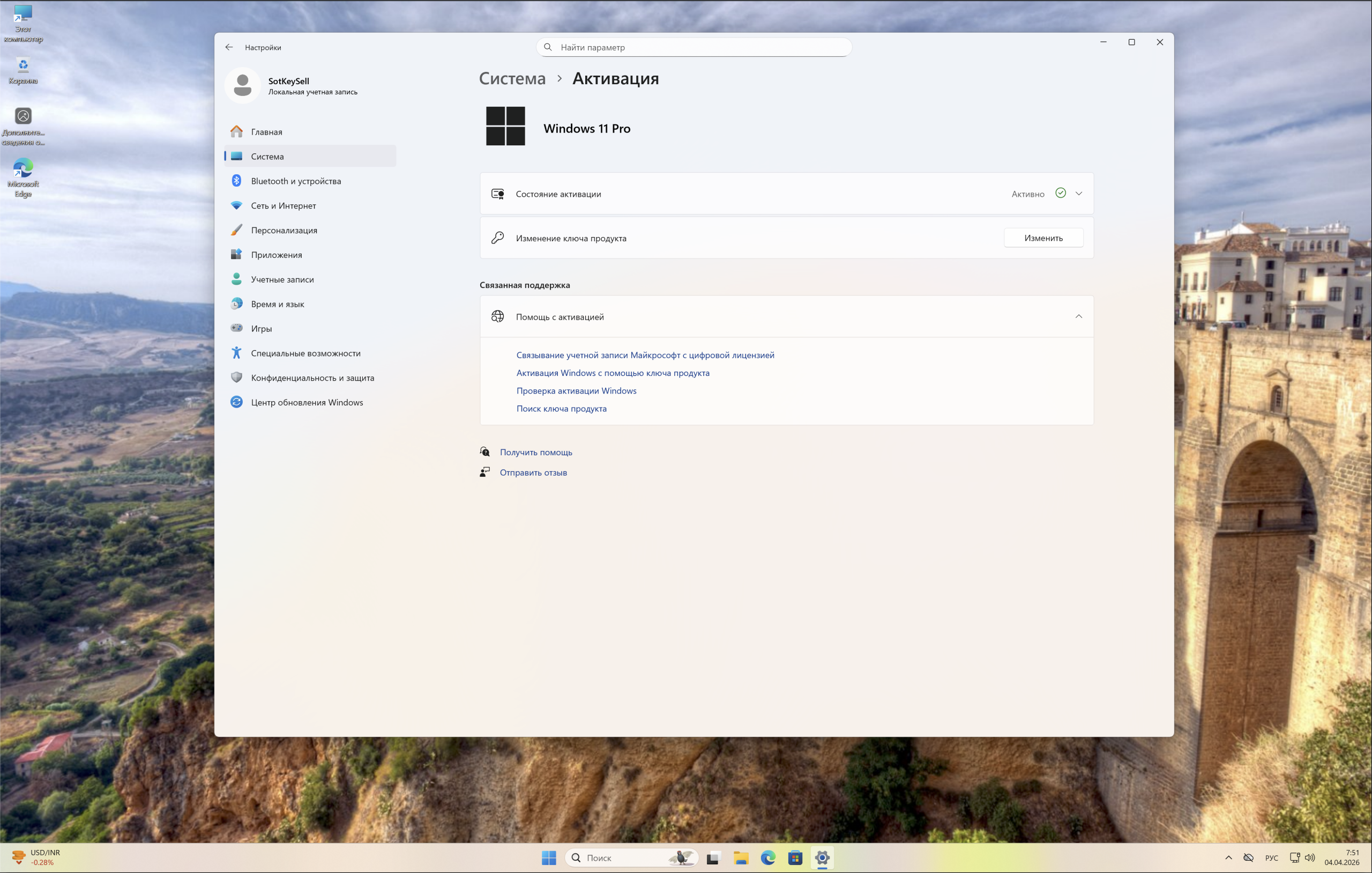Click the Найти параметр search field
Screen dimensions: 1372x873
pyautogui.click(x=693, y=47)
